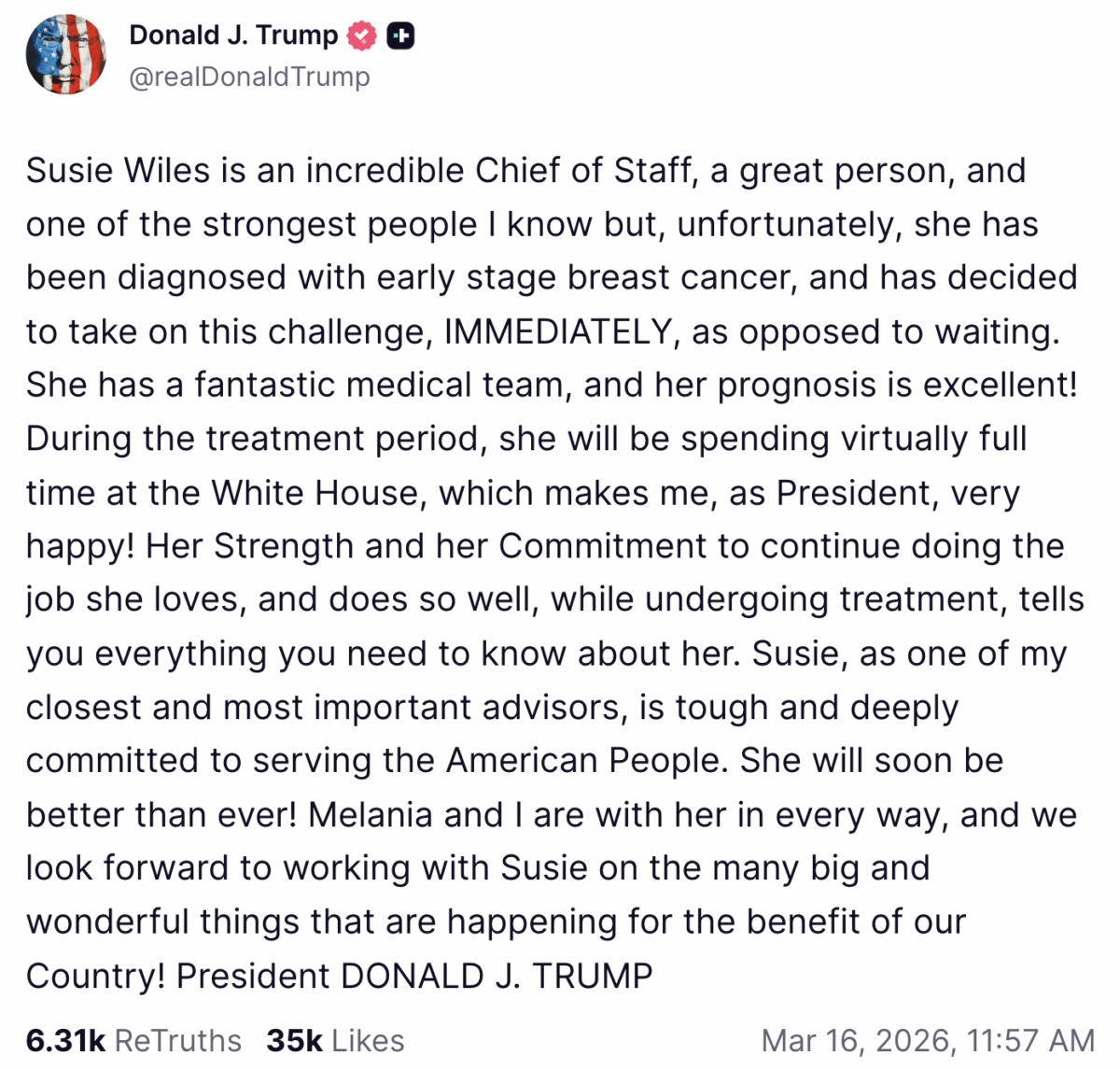
Task: Click the words "Susie Wiles" opening the post
Action: tap(119, 171)
